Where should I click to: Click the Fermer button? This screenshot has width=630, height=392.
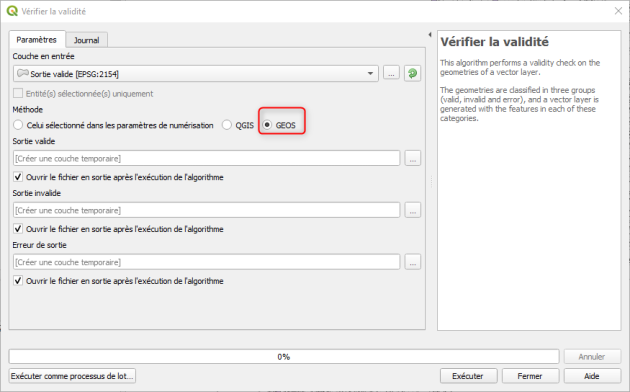tap(530, 376)
